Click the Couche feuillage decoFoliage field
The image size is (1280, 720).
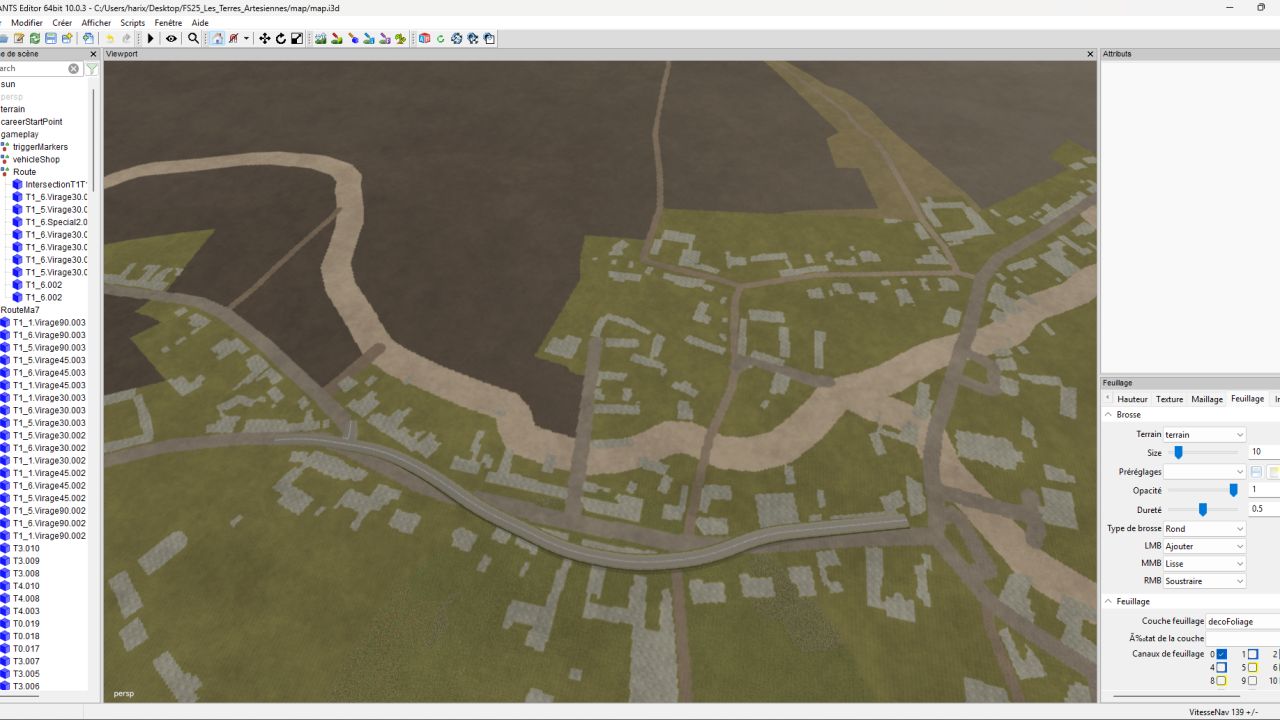[x=1243, y=622]
